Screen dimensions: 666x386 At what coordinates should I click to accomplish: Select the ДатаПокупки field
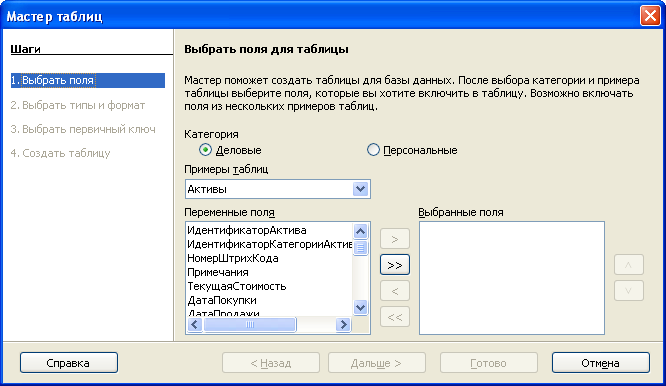(x=269, y=300)
